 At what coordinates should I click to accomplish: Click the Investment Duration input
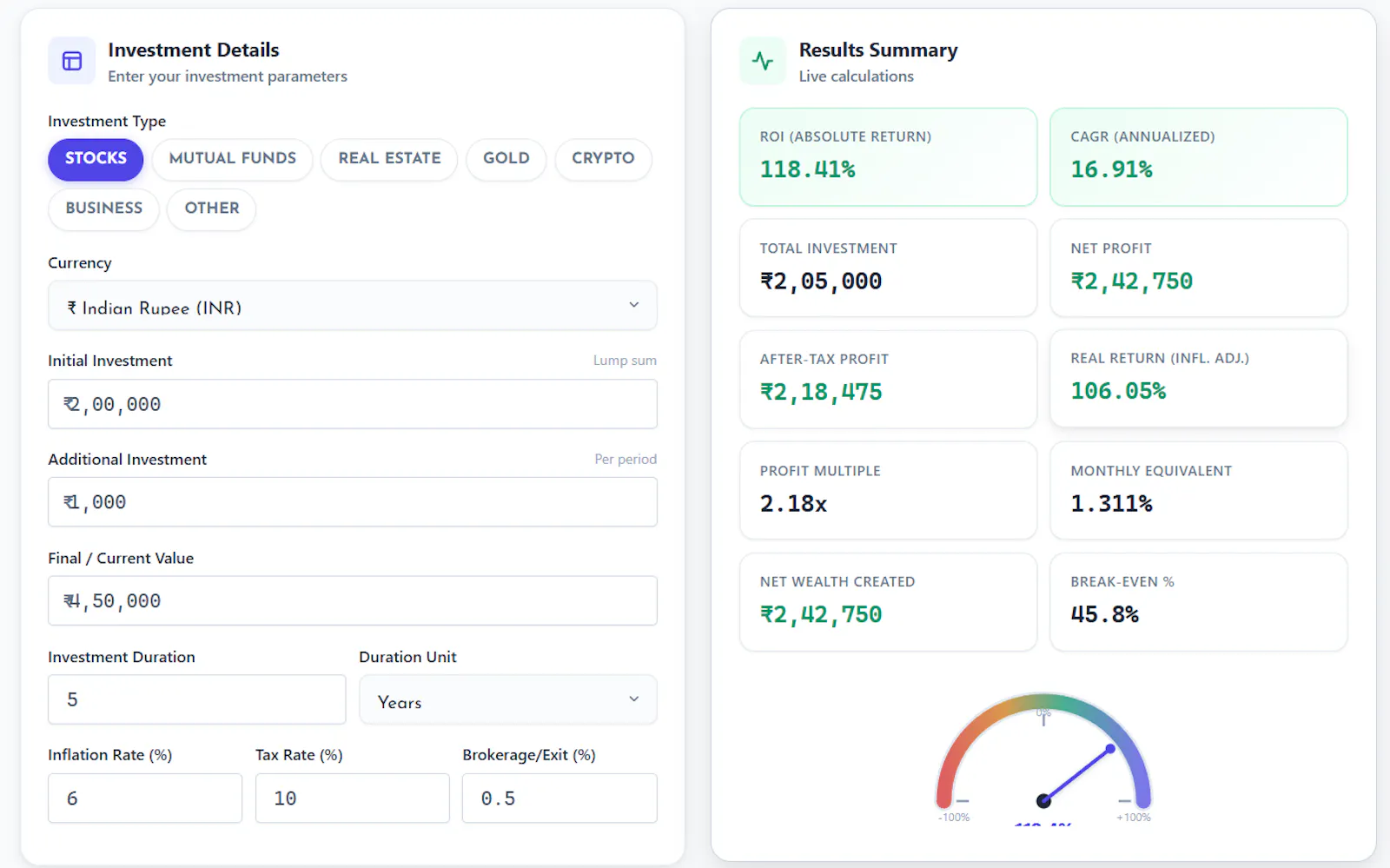pyautogui.click(x=197, y=700)
